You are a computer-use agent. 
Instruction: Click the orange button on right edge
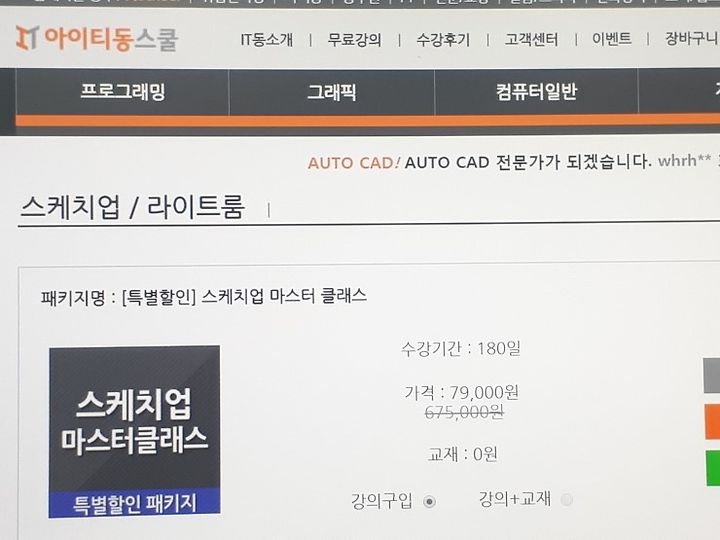tap(712, 422)
